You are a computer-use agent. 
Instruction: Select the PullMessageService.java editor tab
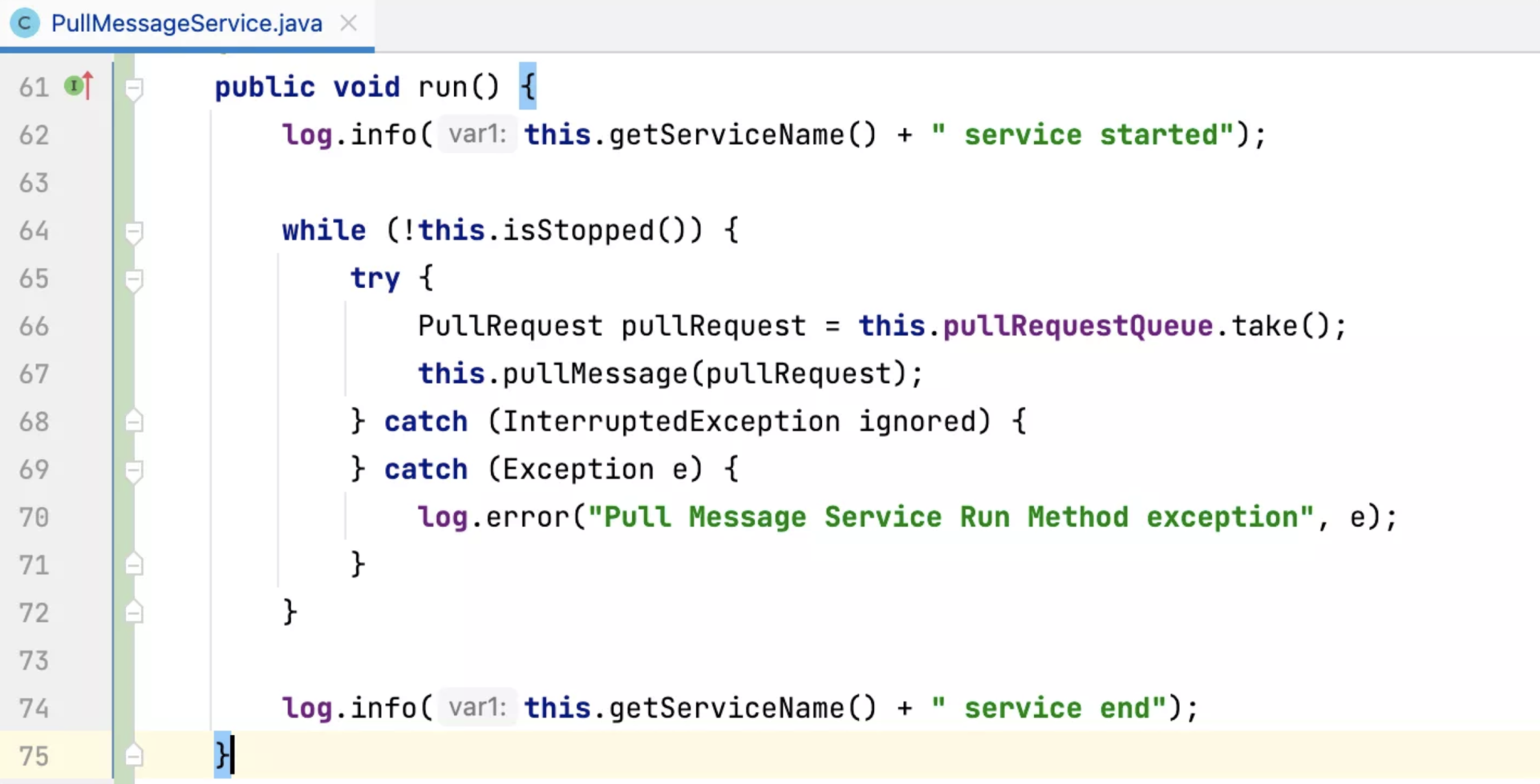186,23
